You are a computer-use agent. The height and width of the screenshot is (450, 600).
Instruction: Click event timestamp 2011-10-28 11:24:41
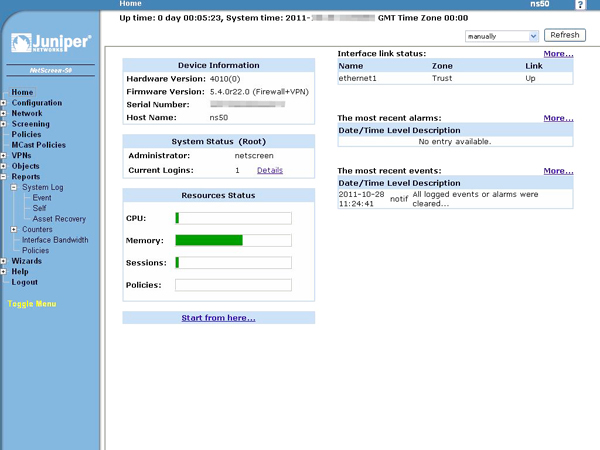tap(361, 199)
